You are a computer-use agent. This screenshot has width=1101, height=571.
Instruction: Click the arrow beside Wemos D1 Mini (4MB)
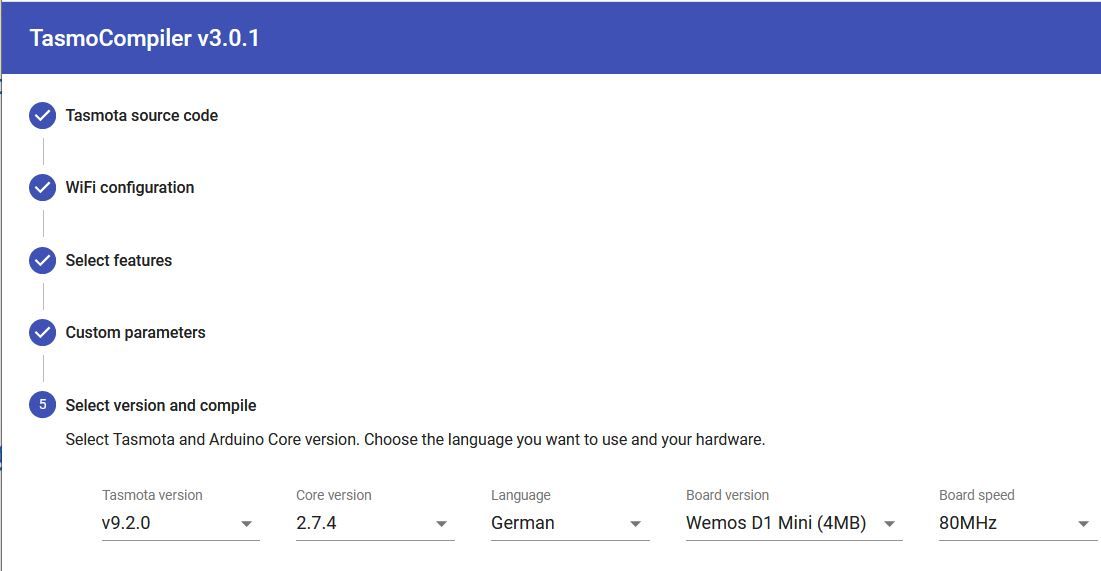pyautogui.click(x=889, y=524)
